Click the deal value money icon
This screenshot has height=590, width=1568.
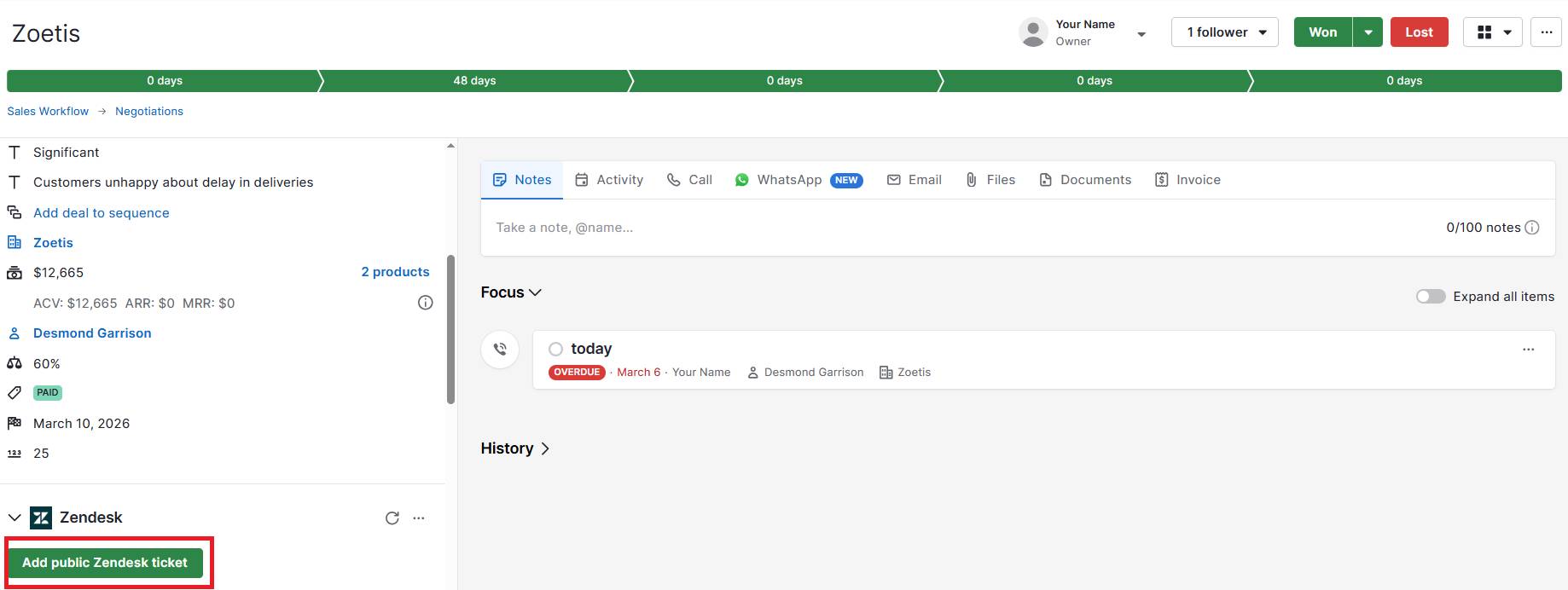(x=15, y=273)
